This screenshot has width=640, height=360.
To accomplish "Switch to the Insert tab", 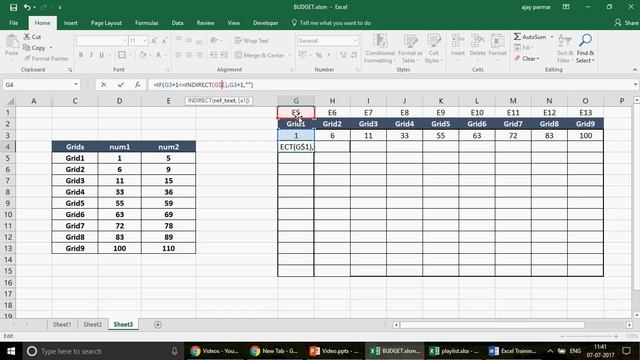I will tap(70, 23).
